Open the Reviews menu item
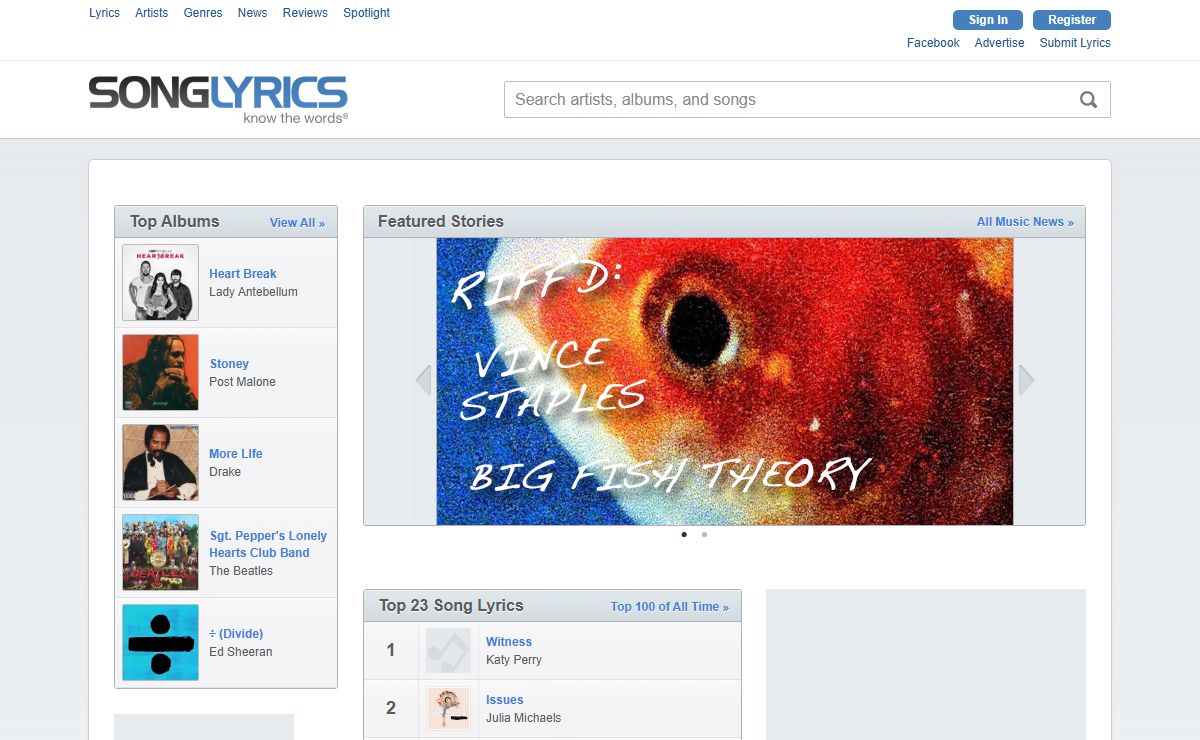Image resolution: width=1200 pixels, height=740 pixels. tap(305, 13)
